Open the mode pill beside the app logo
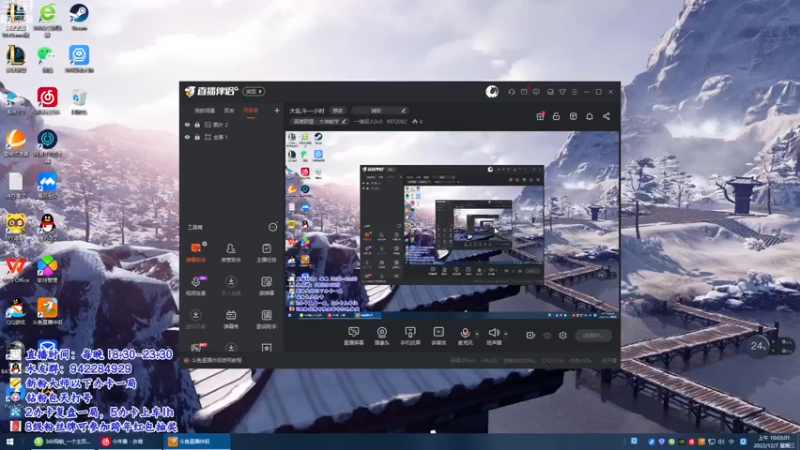This screenshot has width=800, height=450. (254, 91)
